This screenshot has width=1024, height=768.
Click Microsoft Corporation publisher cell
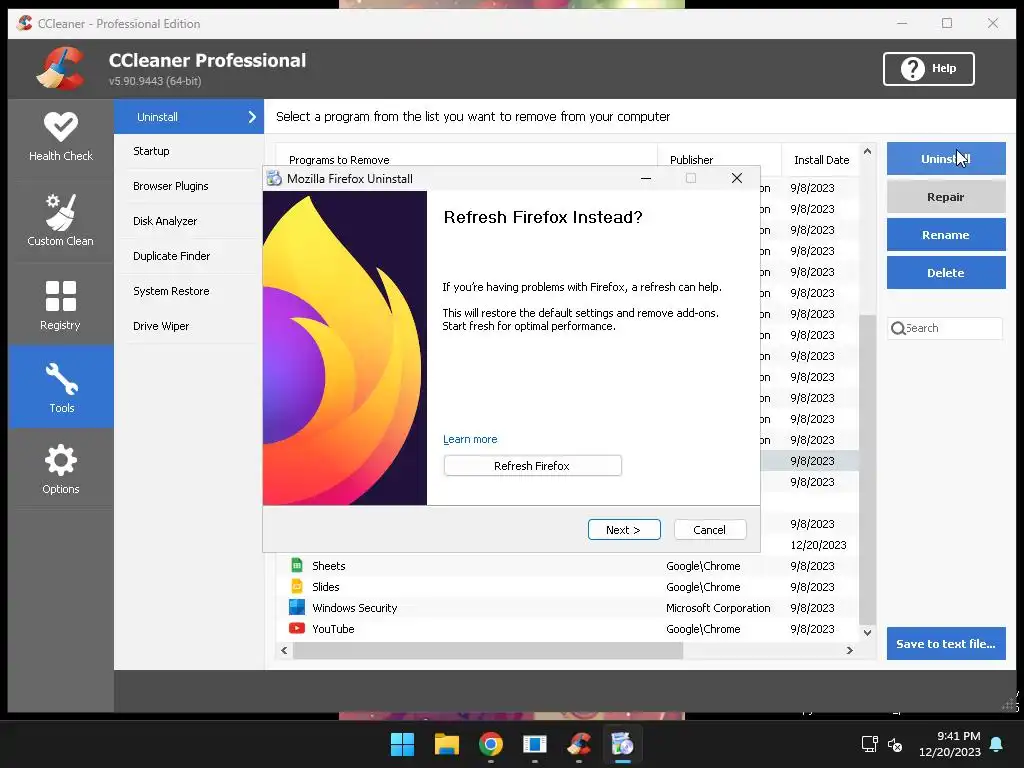718,608
